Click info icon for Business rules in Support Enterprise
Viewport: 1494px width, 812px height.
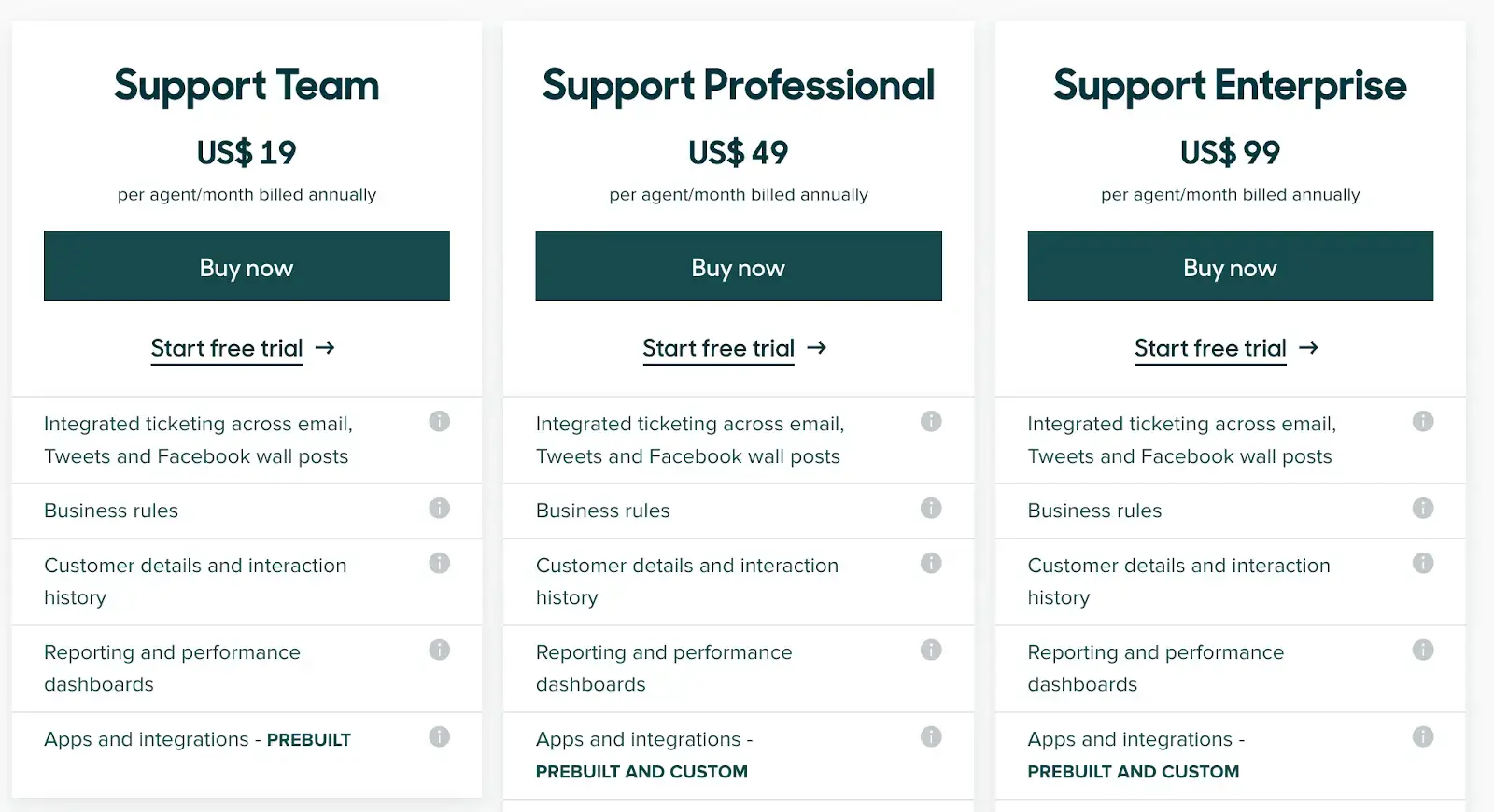[1422, 508]
